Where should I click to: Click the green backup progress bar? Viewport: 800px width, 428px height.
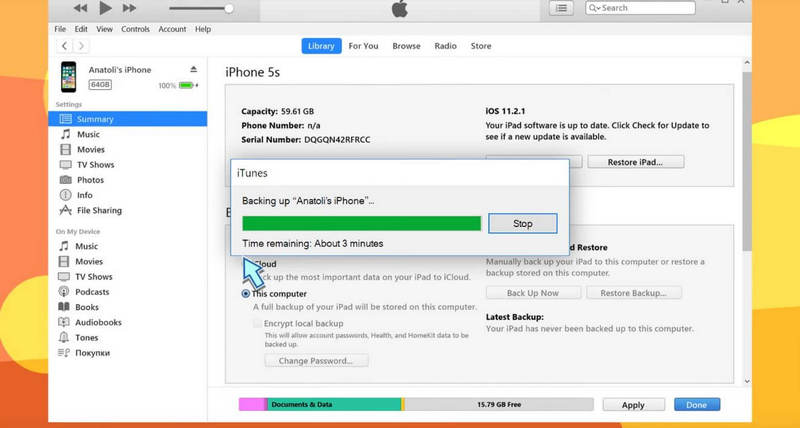(x=362, y=223)
